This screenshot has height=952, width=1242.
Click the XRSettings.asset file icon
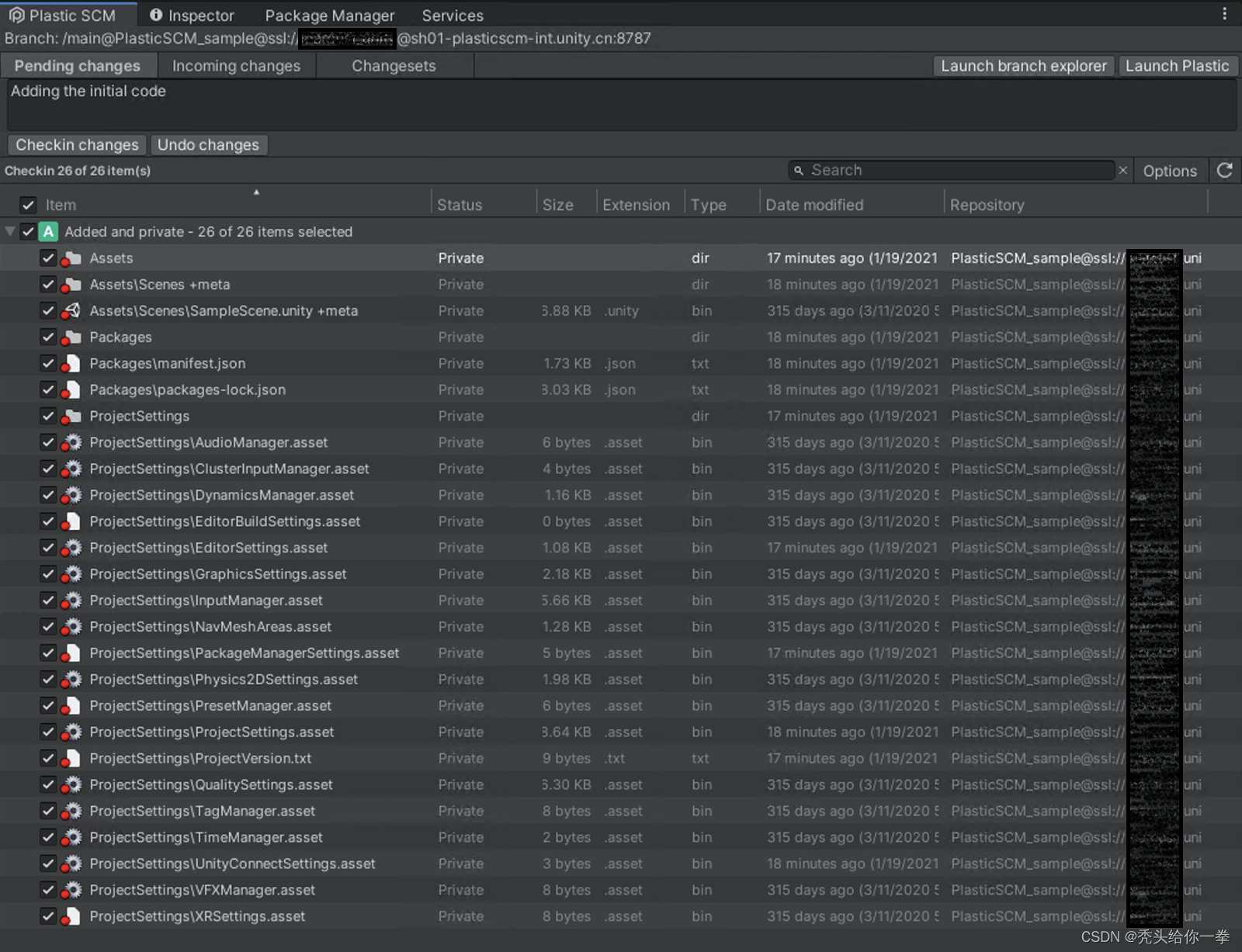71,916
